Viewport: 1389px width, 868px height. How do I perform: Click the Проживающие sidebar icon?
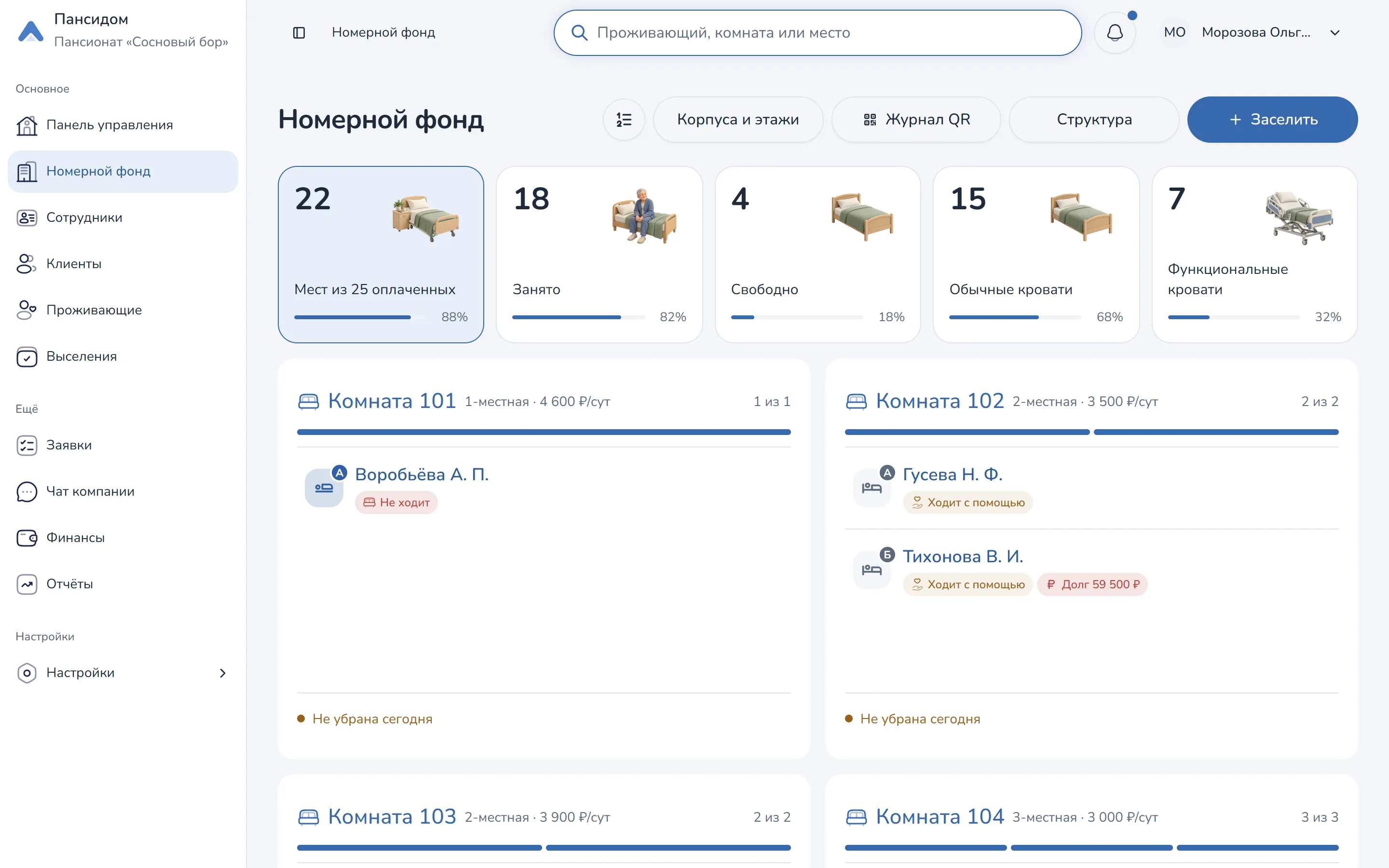pos(27,310)
